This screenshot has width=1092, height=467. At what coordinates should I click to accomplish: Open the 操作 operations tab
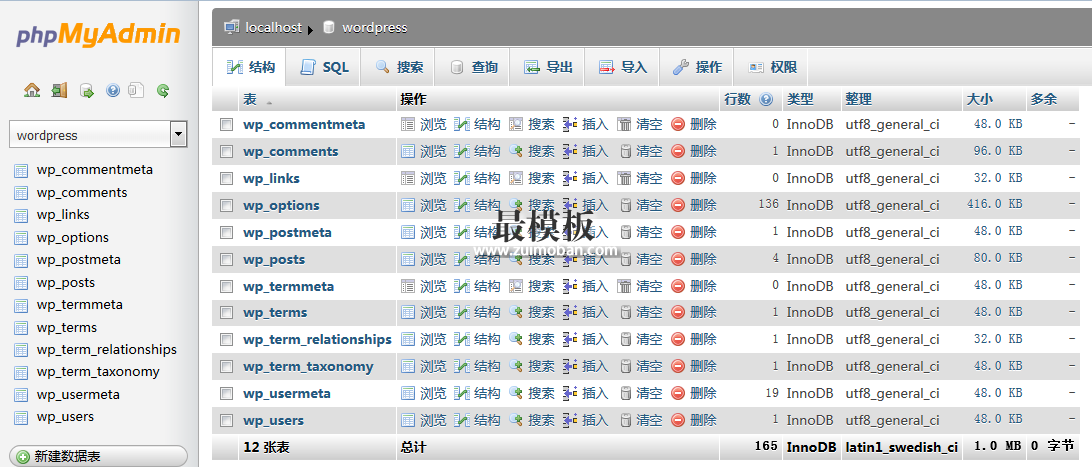click(697, 68)
